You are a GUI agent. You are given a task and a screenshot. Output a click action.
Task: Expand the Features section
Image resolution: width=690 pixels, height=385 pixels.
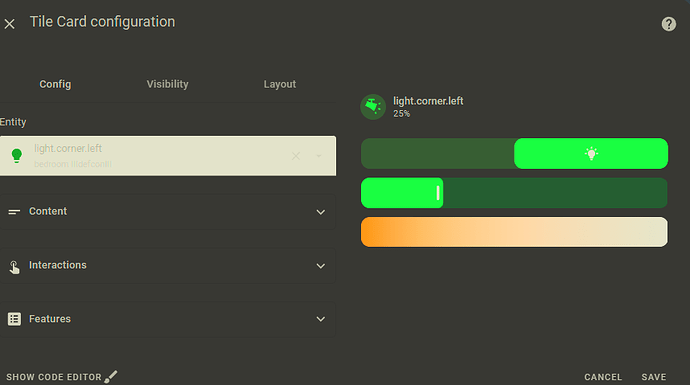(x=168, y=319)
